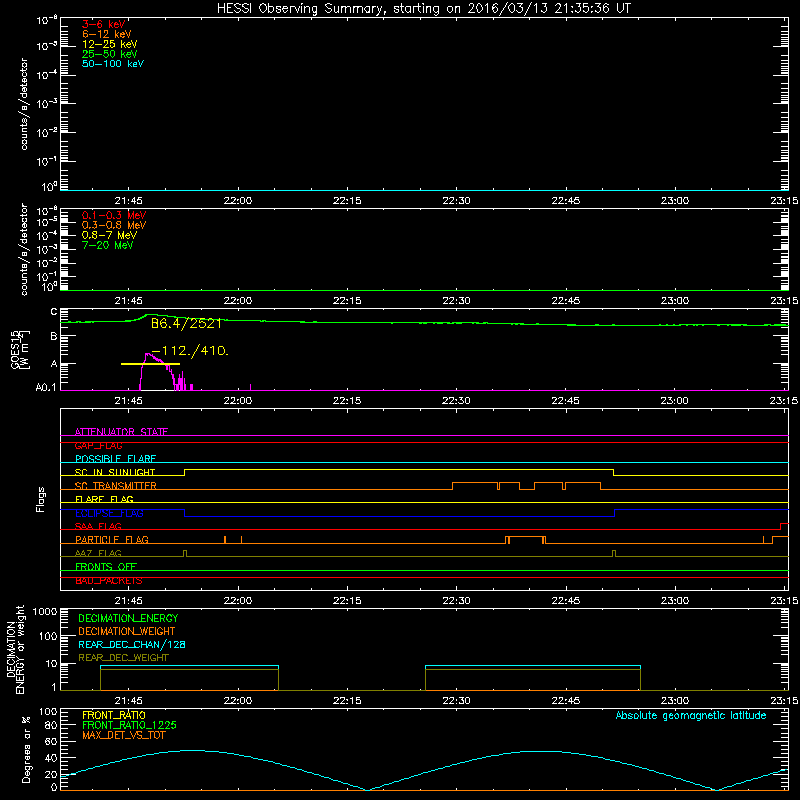Click the second cyan REAR_DEC_CHAN pulse near 22:45
800x800 pixels.
533,666
